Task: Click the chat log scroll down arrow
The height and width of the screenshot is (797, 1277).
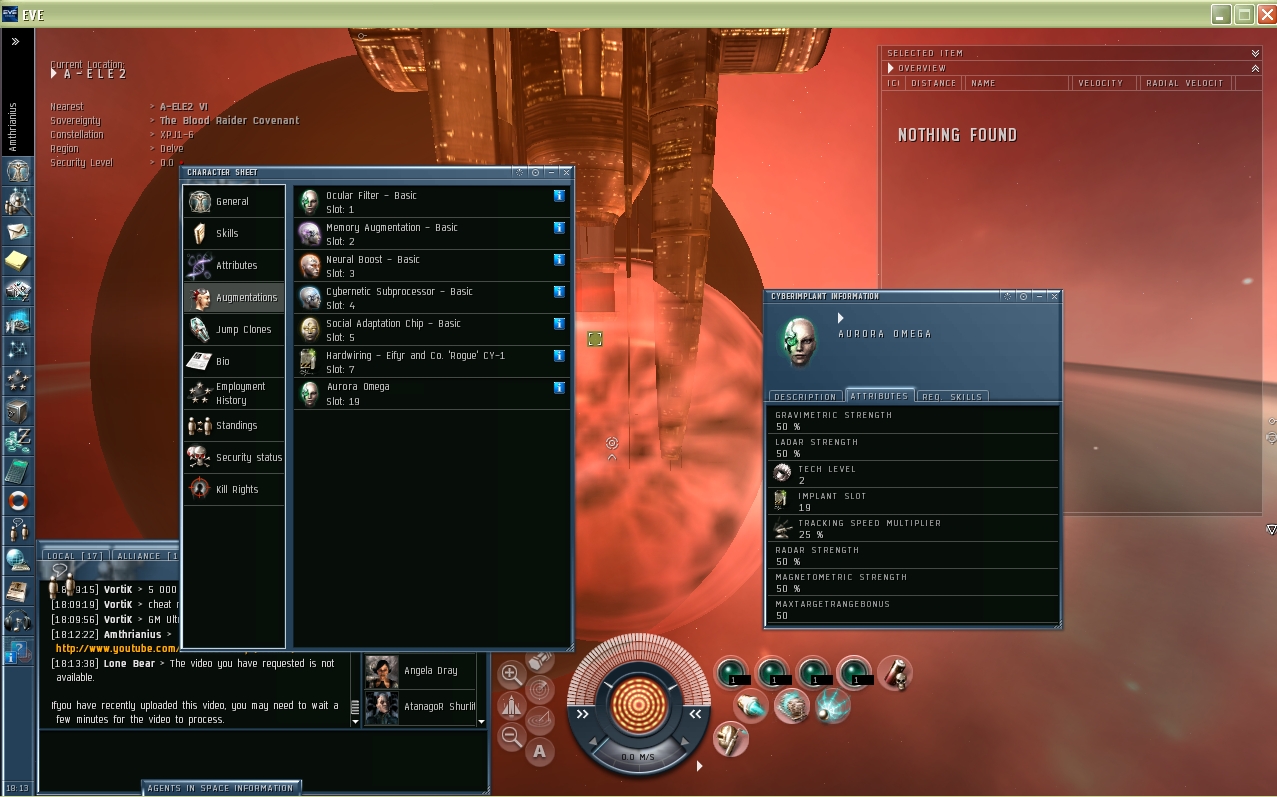Action: (x=353, y=720)
